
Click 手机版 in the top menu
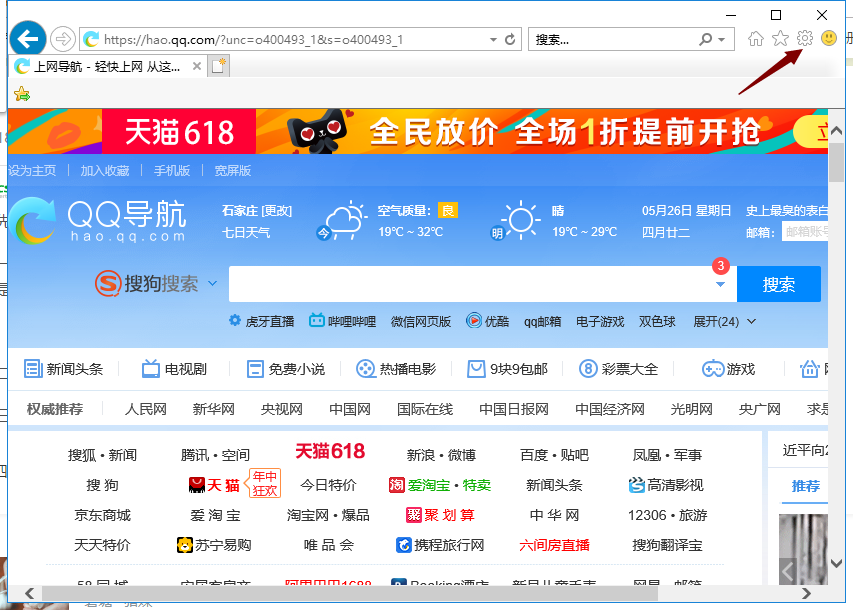172,171
